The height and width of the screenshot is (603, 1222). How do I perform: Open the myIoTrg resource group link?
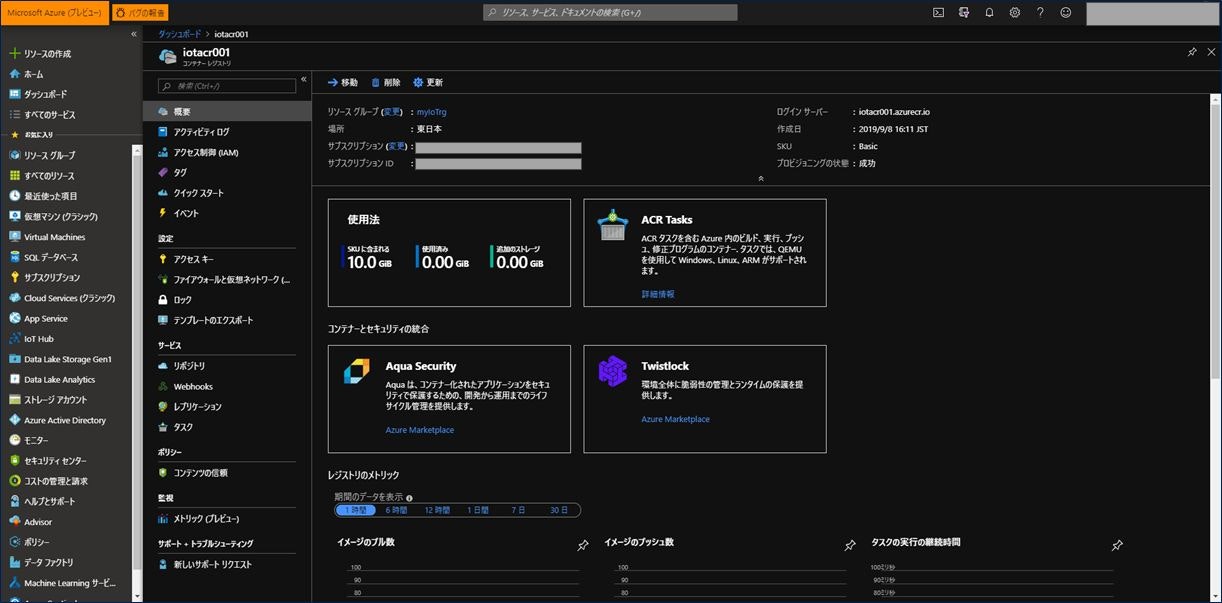pos(432,112)
